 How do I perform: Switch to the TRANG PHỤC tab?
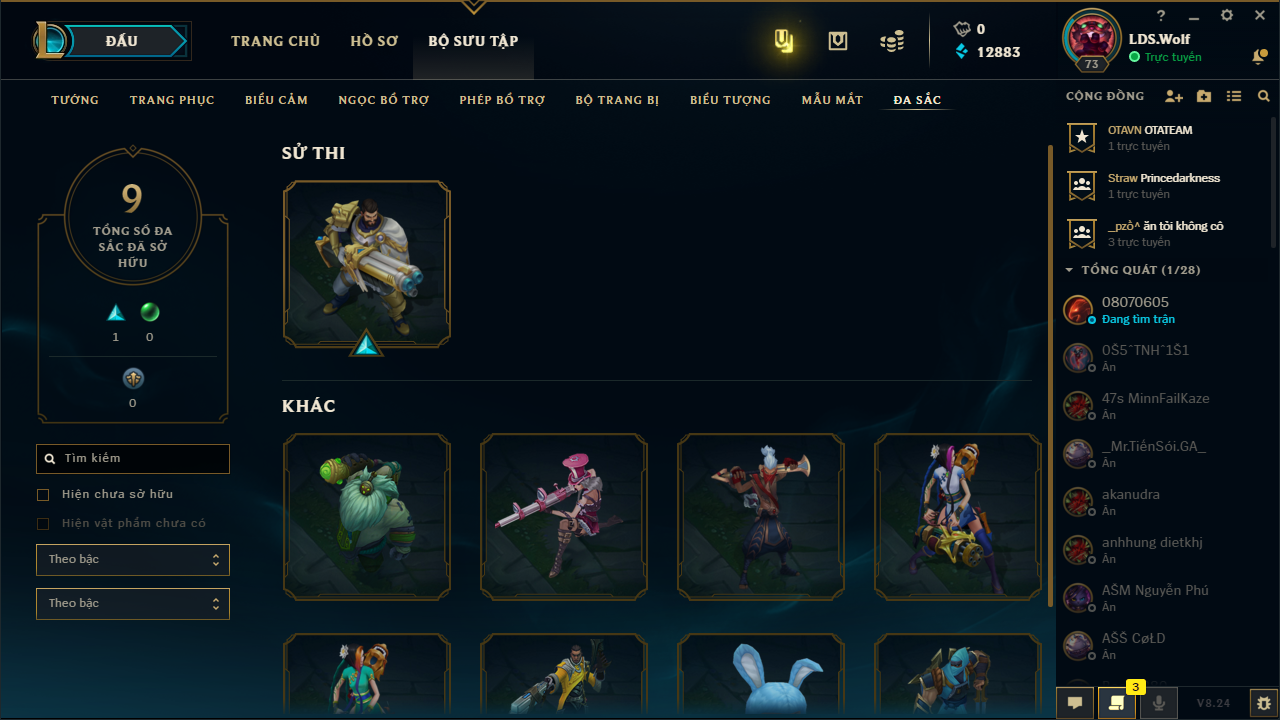(x=172, y=100)
